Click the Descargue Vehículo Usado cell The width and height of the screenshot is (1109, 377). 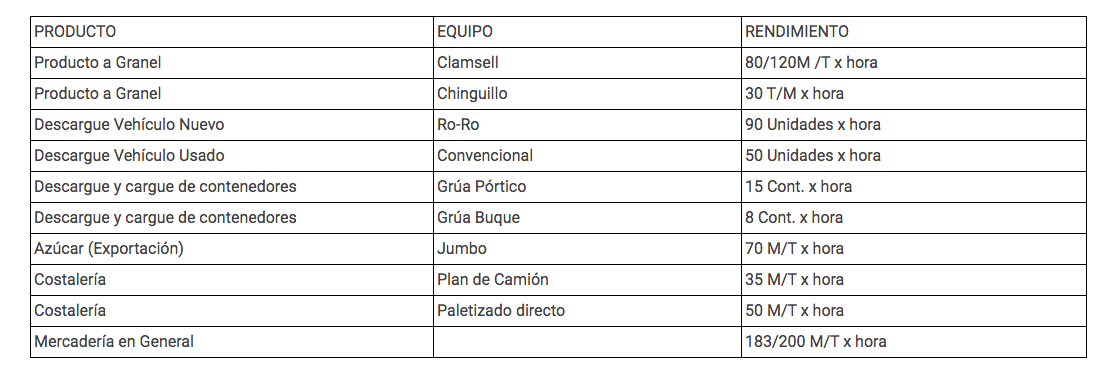click(232, 156)
